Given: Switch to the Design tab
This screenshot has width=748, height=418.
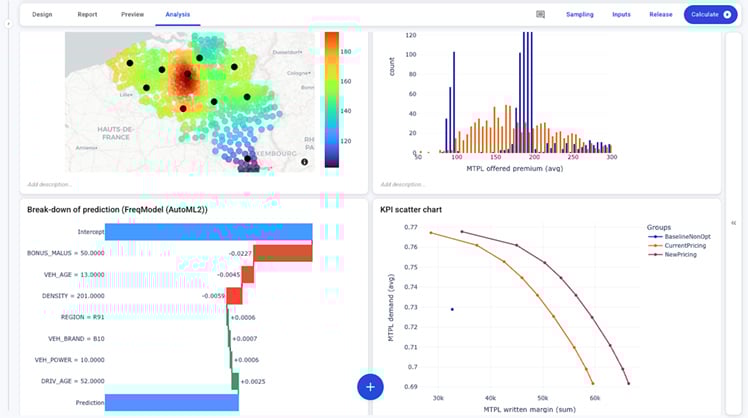Looking at the screenshot, I should coord(42,15).
